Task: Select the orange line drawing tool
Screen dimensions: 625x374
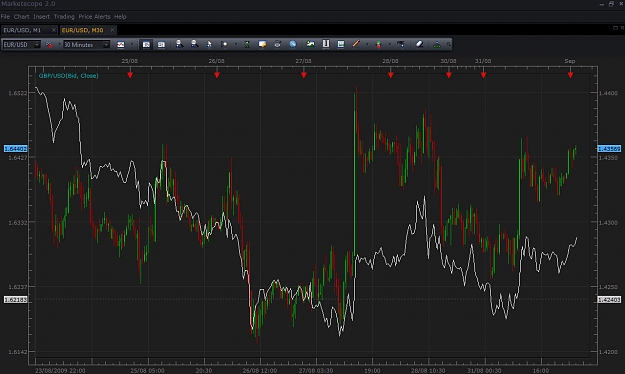Action: pyautogui.click(x=356, y=44)
